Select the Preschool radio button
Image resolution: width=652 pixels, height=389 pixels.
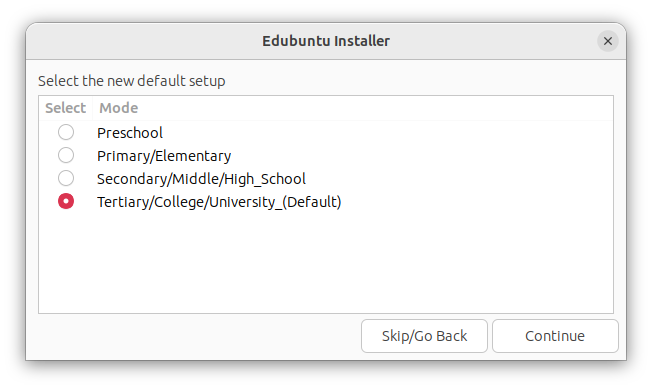click(x=66, y=132)
